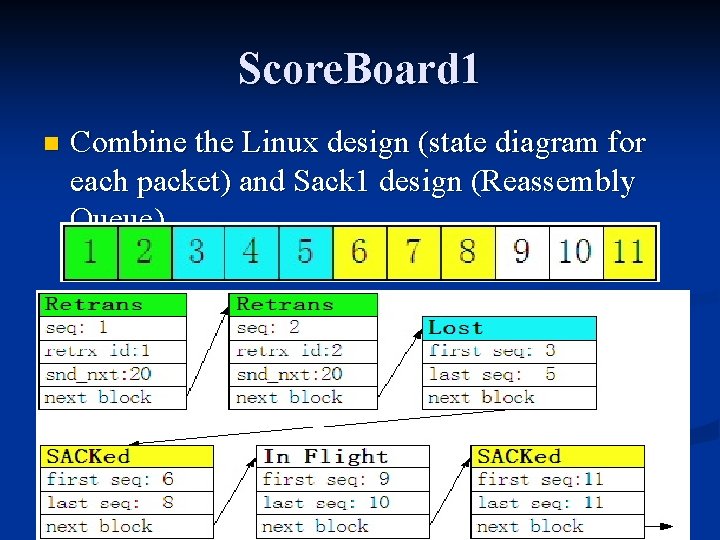720x540 pixels.
Task: Click 'snd_nxt:20' under 'retrx id:1'
Action: (x=113, y=375)
